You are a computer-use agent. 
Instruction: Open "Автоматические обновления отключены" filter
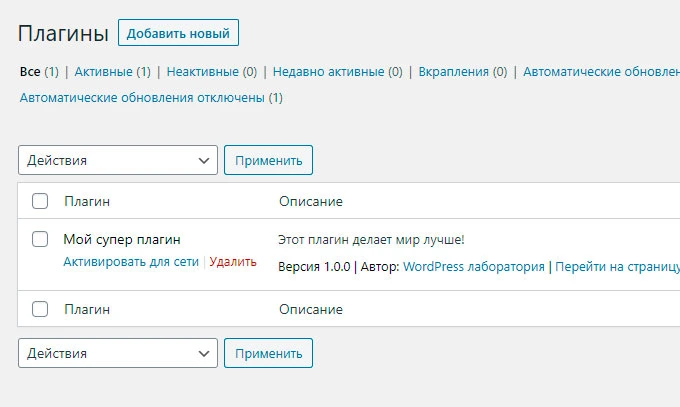(x=142, y=98)
